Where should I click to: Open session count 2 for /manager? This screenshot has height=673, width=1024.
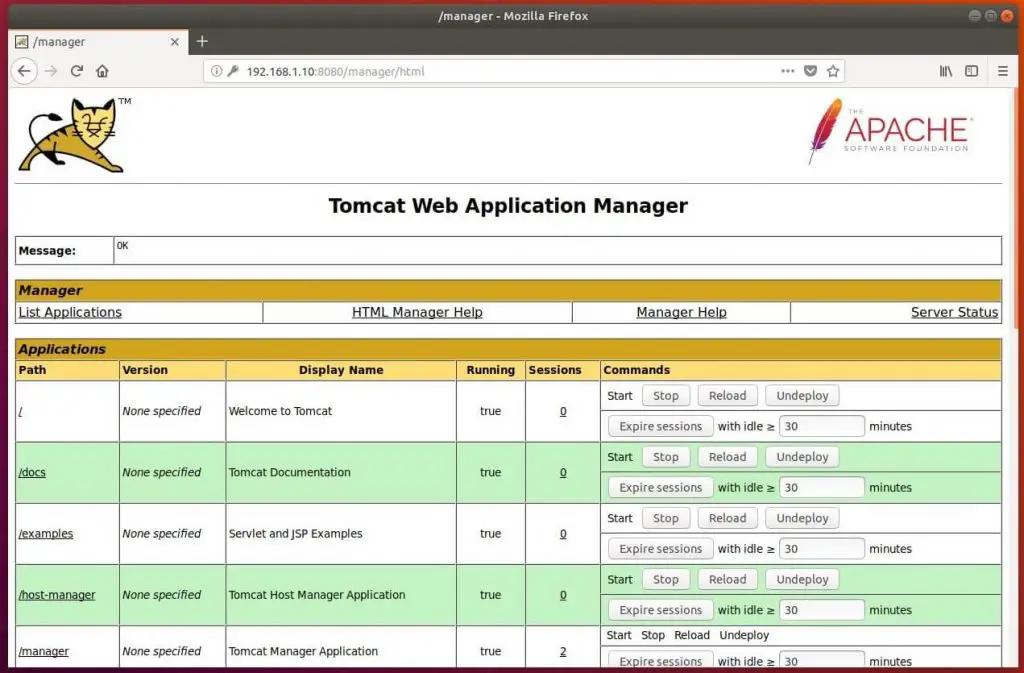coord(563,651)
